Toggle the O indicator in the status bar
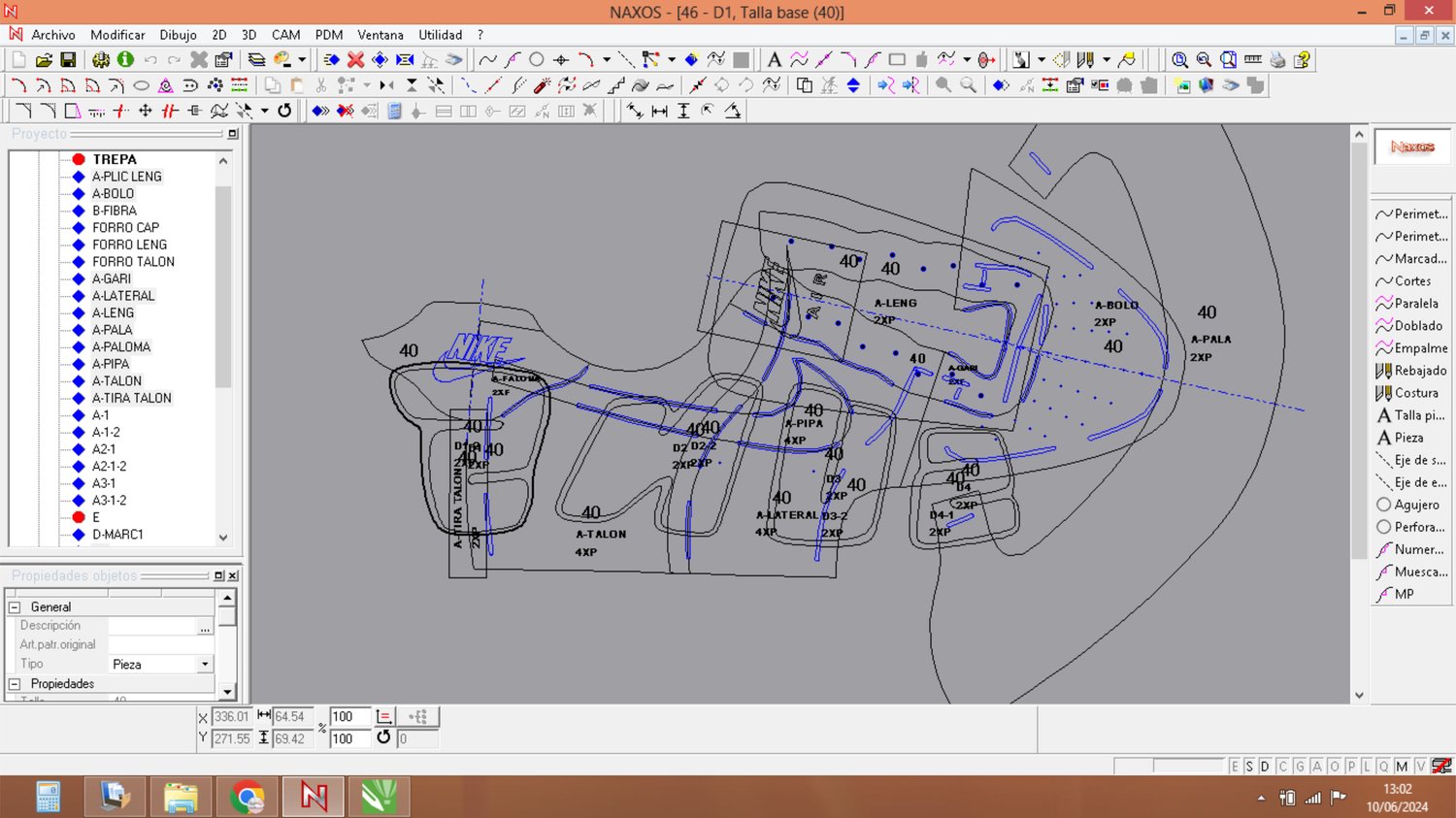This screenshot has width=1456, height=818. pyautogui.click(x=1334, y=767)
